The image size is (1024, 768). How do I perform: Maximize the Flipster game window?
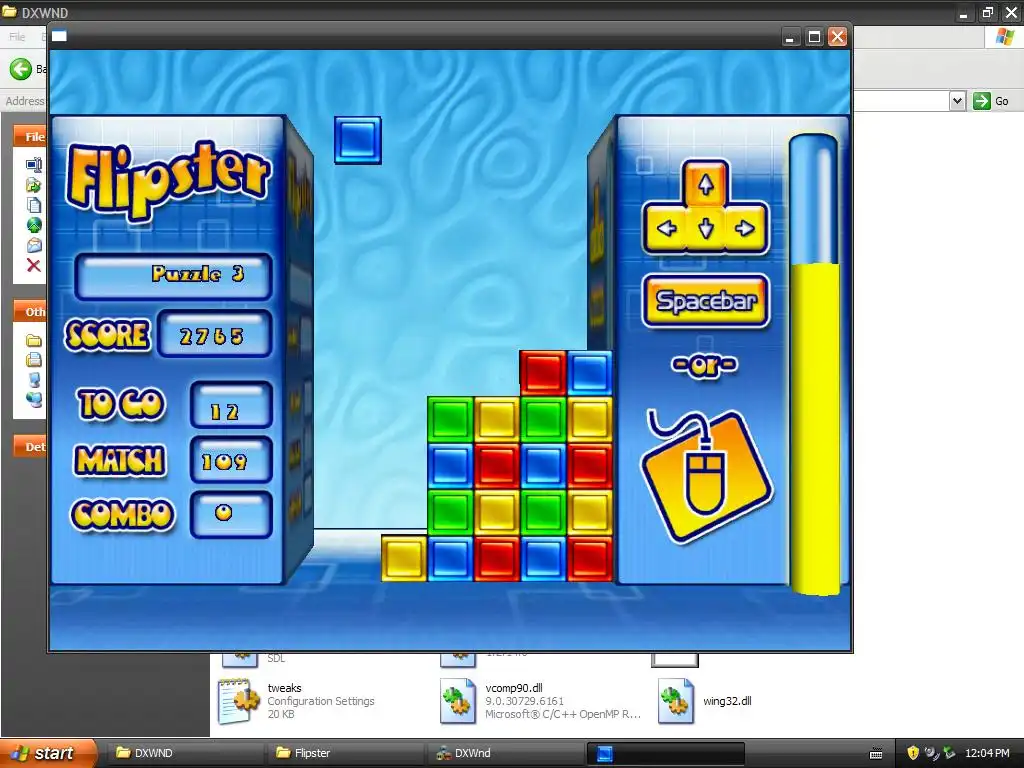coord(814,37)
